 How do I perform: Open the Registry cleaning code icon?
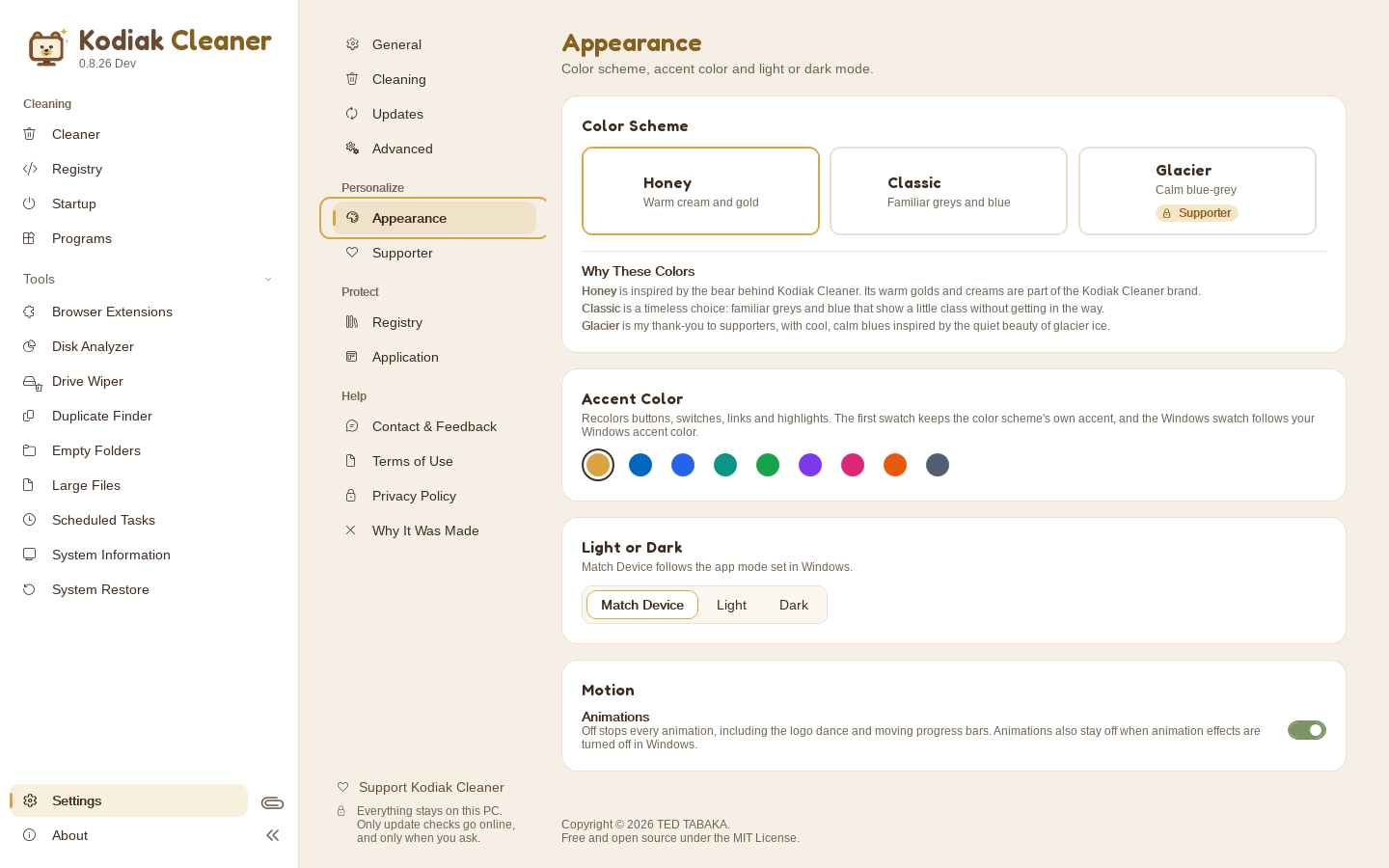click(x=29, y=169)
